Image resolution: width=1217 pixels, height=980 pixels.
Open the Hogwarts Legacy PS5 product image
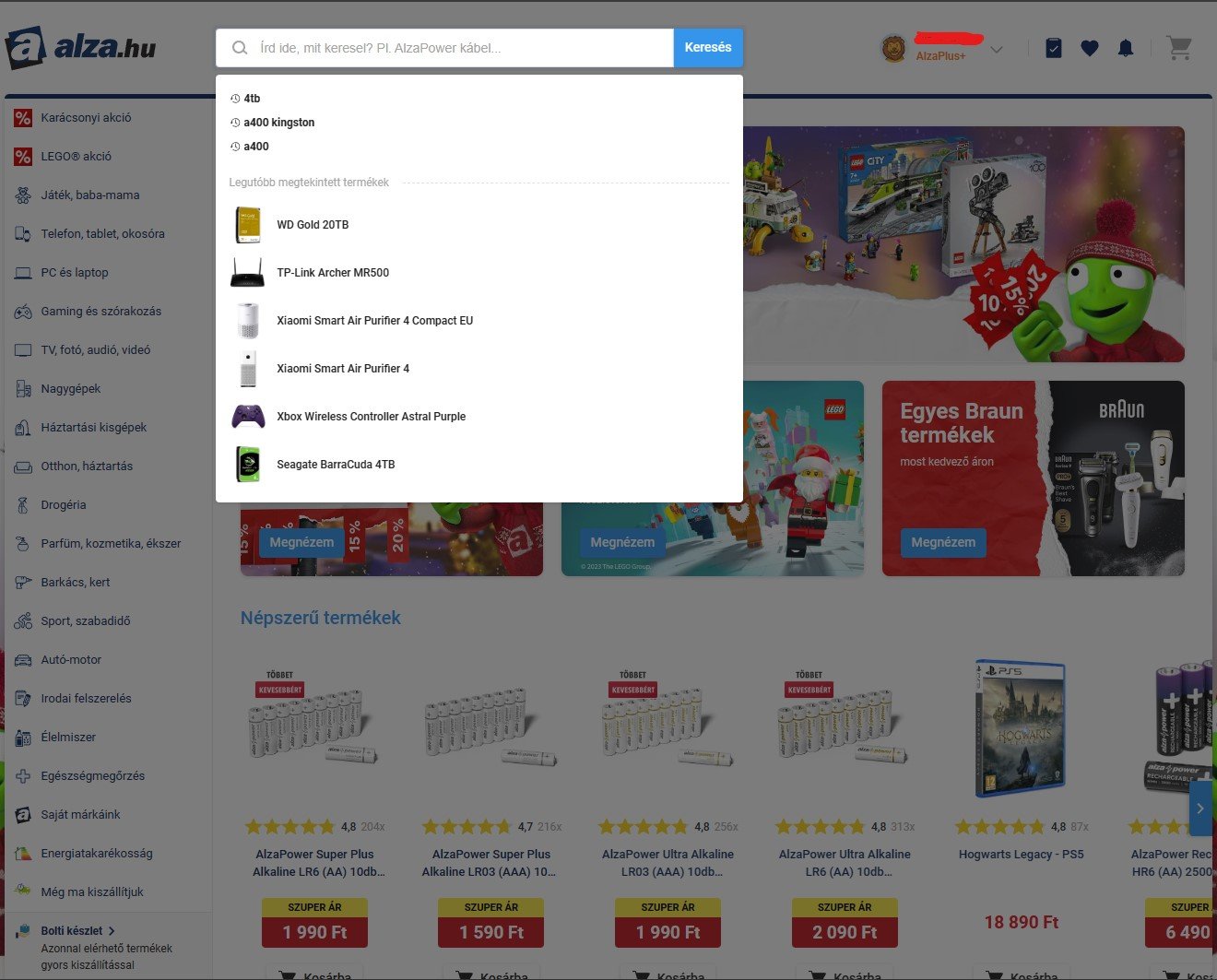click(1021, 728)
